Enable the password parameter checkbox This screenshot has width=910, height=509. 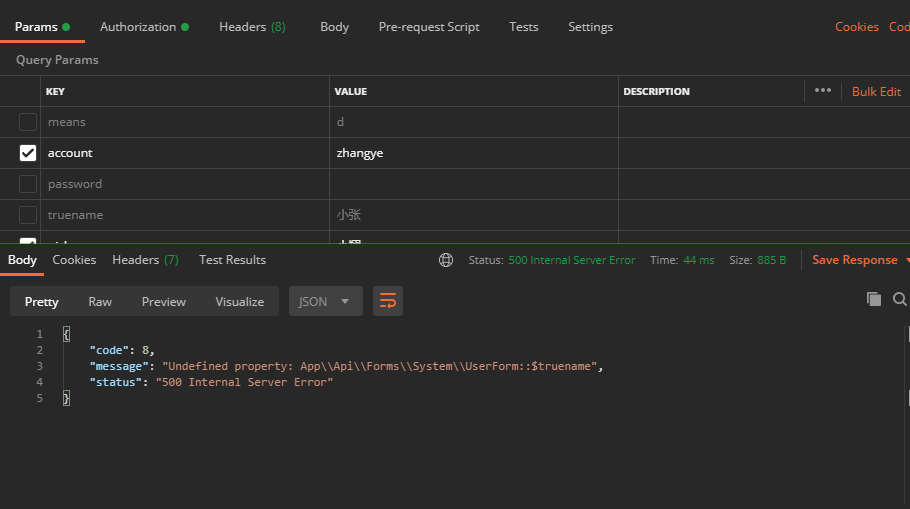28,184
